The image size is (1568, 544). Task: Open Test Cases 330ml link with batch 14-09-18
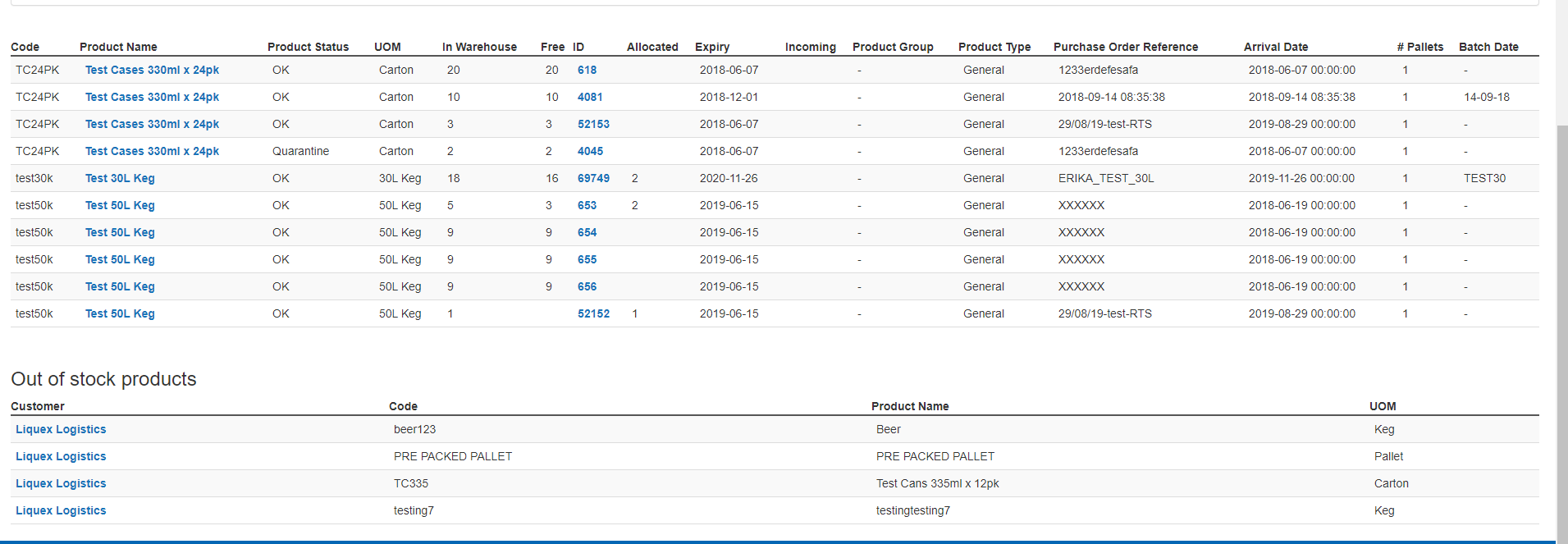(152, 97)
